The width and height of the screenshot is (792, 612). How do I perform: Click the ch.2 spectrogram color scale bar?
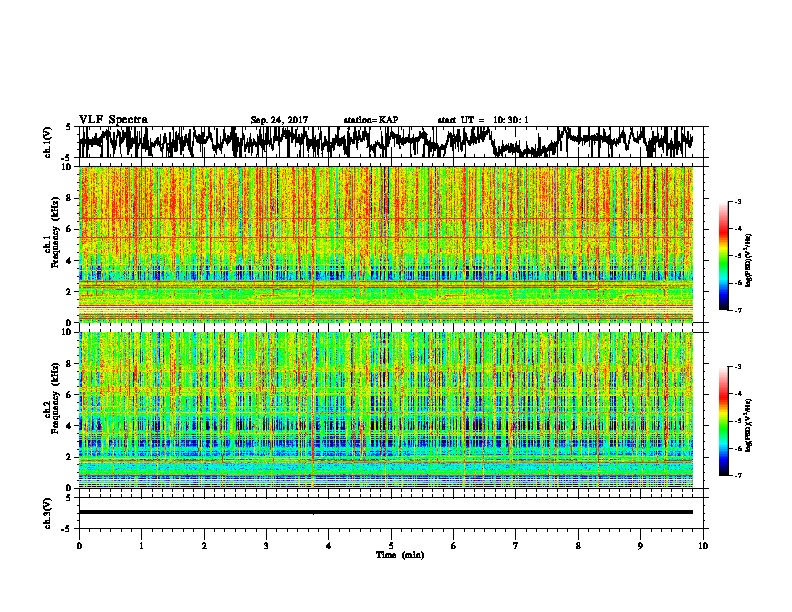724,421
